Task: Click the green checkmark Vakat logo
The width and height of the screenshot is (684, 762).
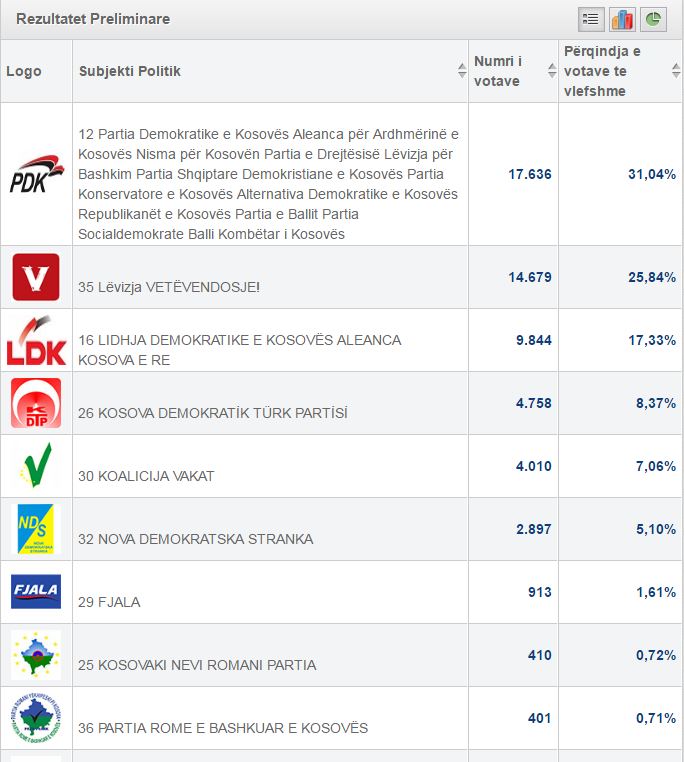Action: (36, 466)
